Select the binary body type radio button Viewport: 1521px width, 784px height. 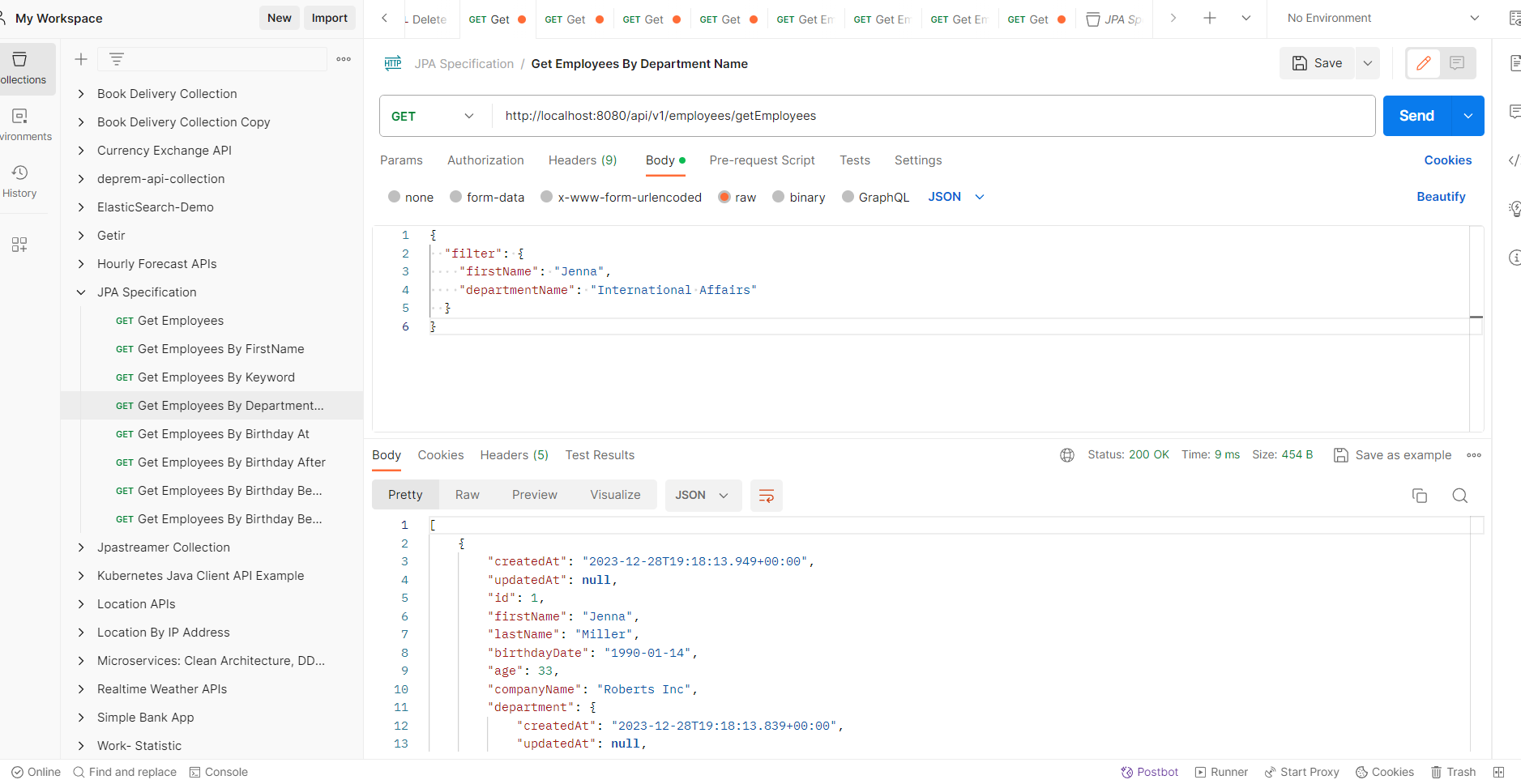click(779, 197)
